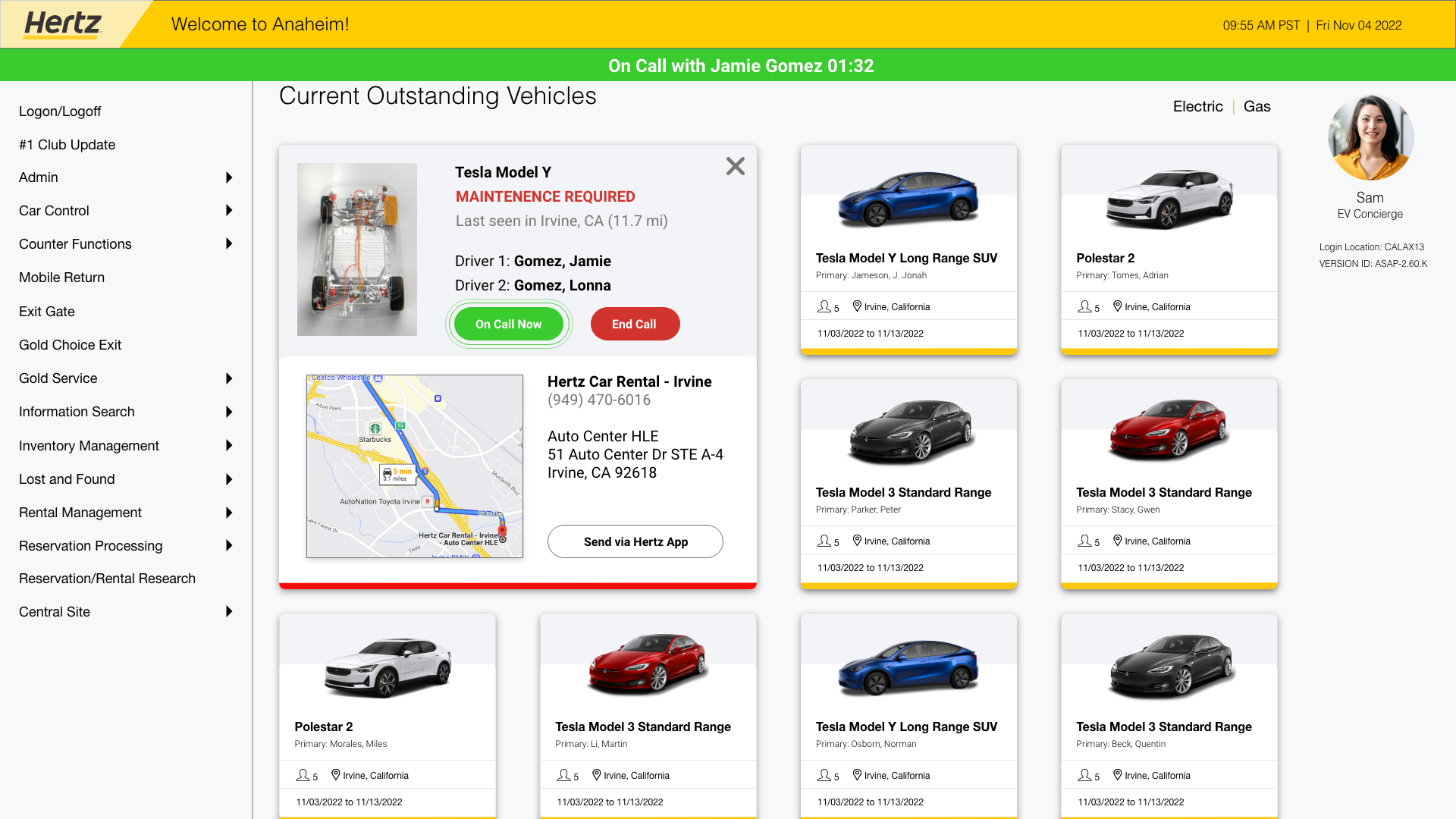
Task: Click location pin on Stacy, Gwen card
Action: point(1118,541)
